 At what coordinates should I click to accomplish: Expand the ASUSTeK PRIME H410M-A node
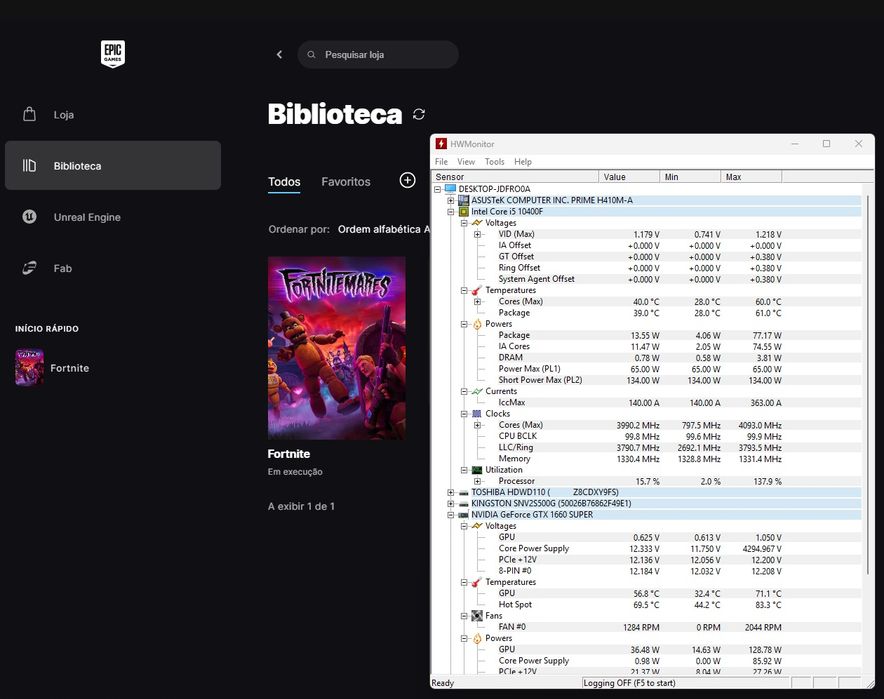[x=450, y=201]
